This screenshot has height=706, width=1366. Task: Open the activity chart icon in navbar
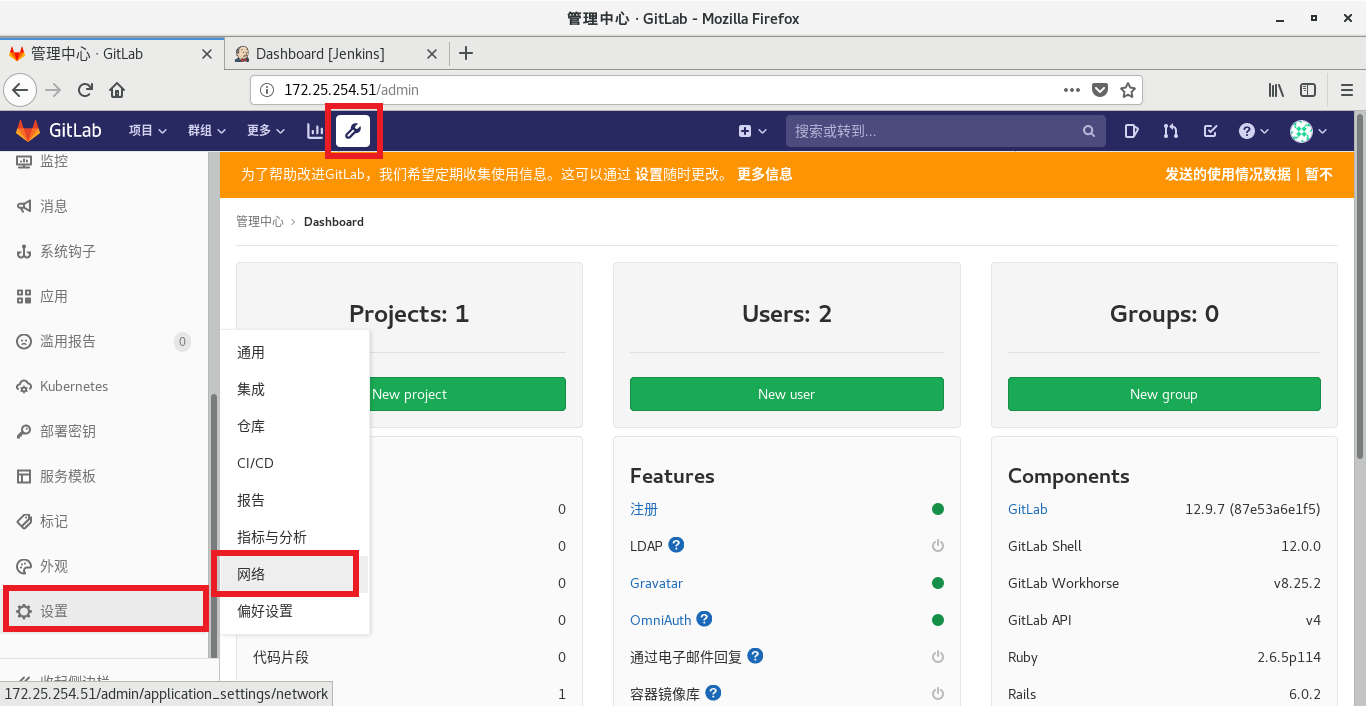point(315,130)
